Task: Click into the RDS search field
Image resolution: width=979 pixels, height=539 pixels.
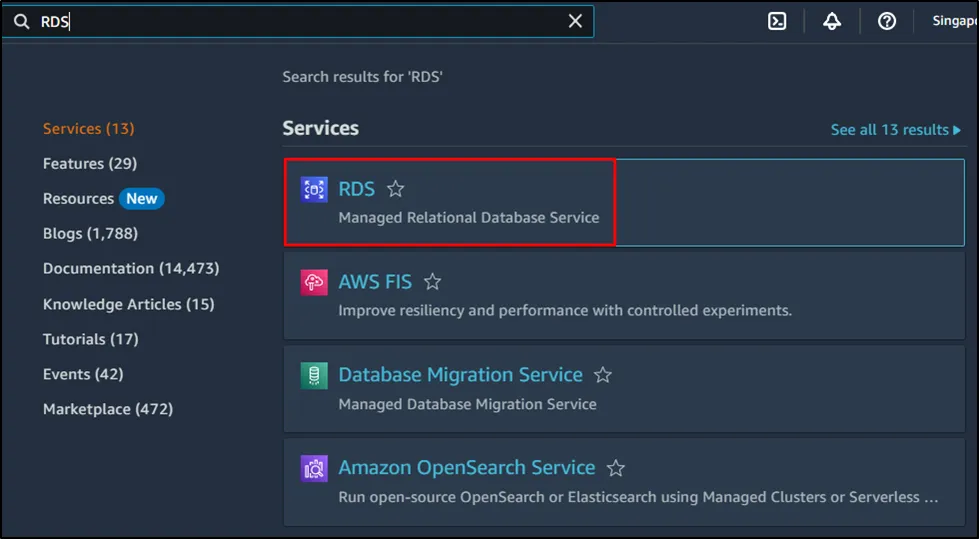Action: (x=300, y=21)
